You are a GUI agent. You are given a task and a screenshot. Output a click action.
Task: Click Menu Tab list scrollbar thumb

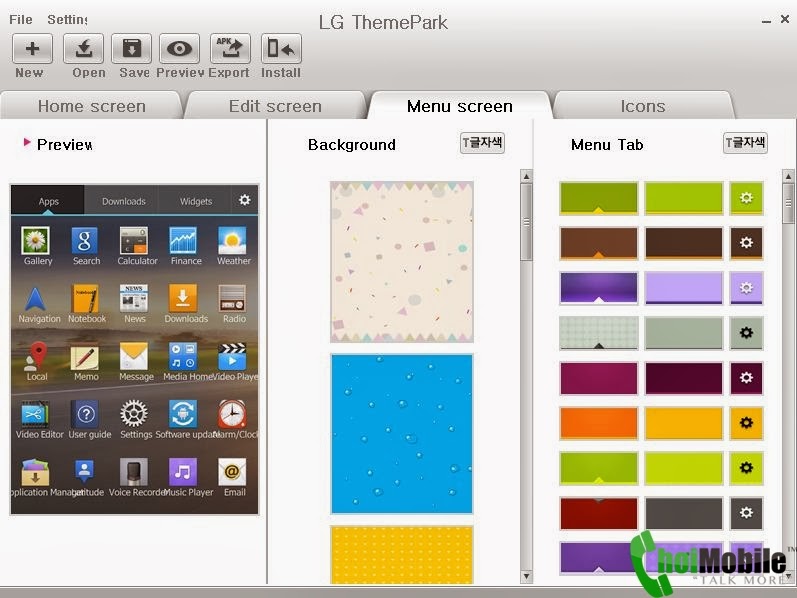pos(788,203)
